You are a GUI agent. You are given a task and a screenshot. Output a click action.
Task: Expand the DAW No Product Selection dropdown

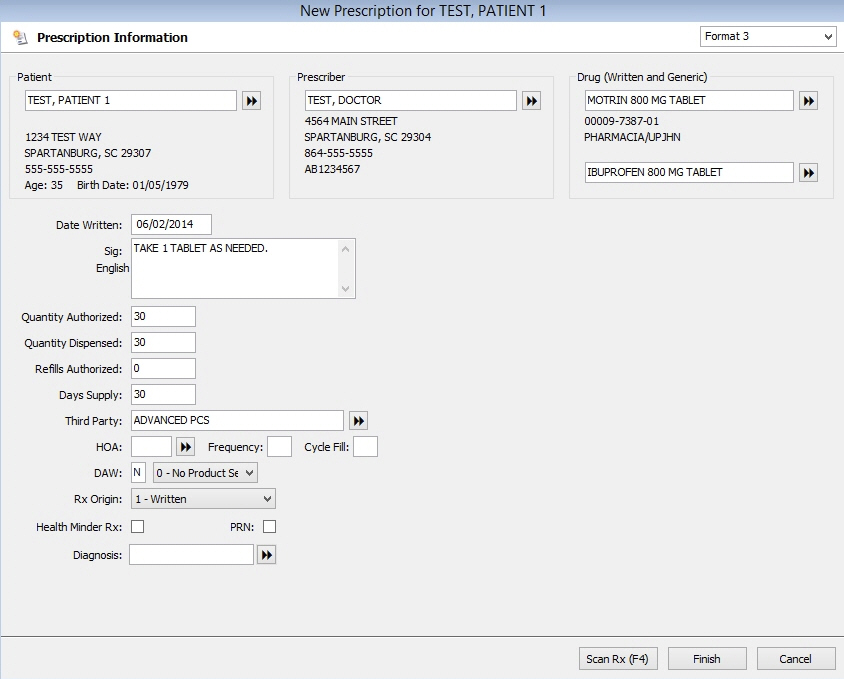205,473
